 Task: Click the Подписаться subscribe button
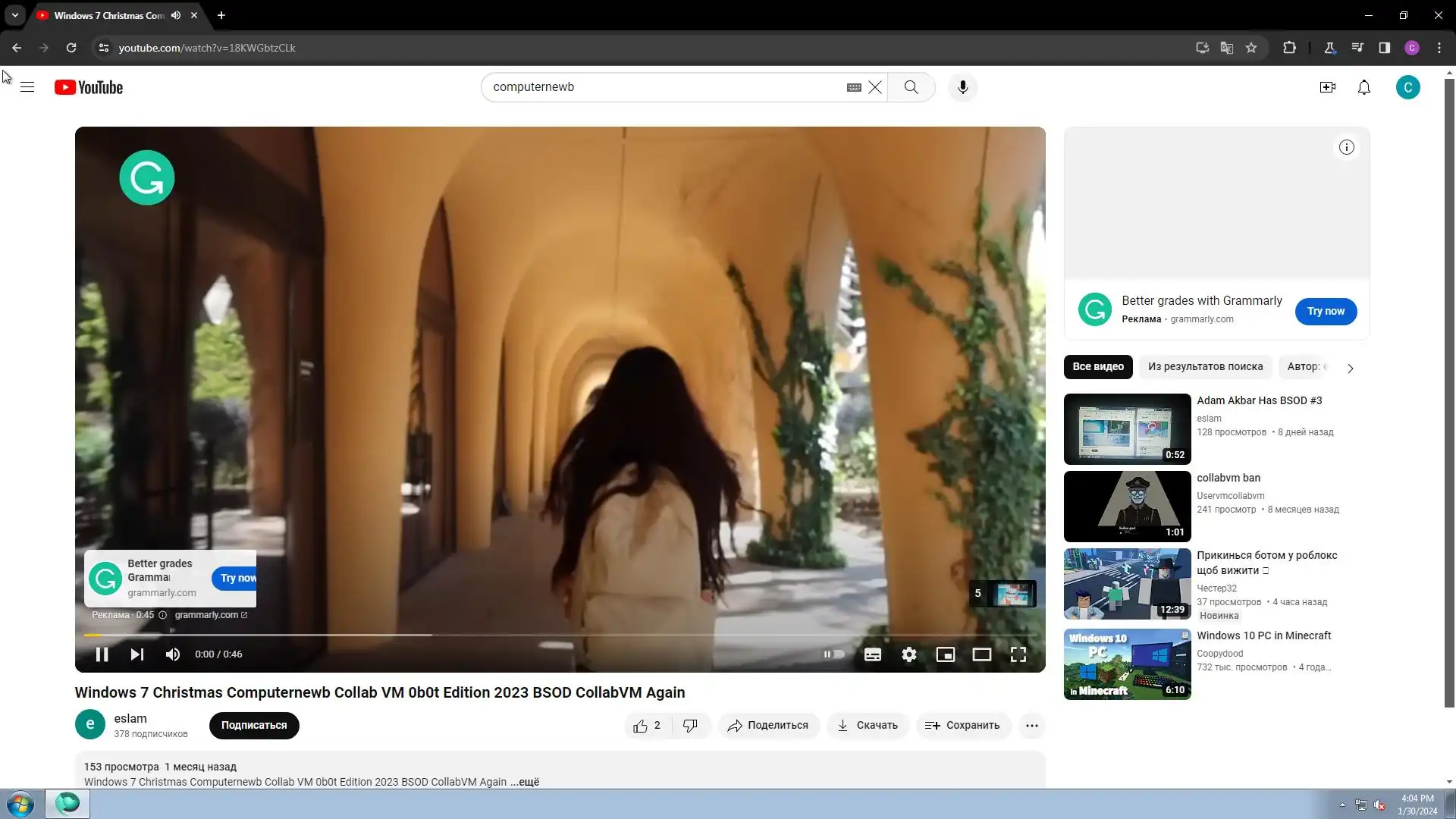pyautogui.click(x=254, y=726)
